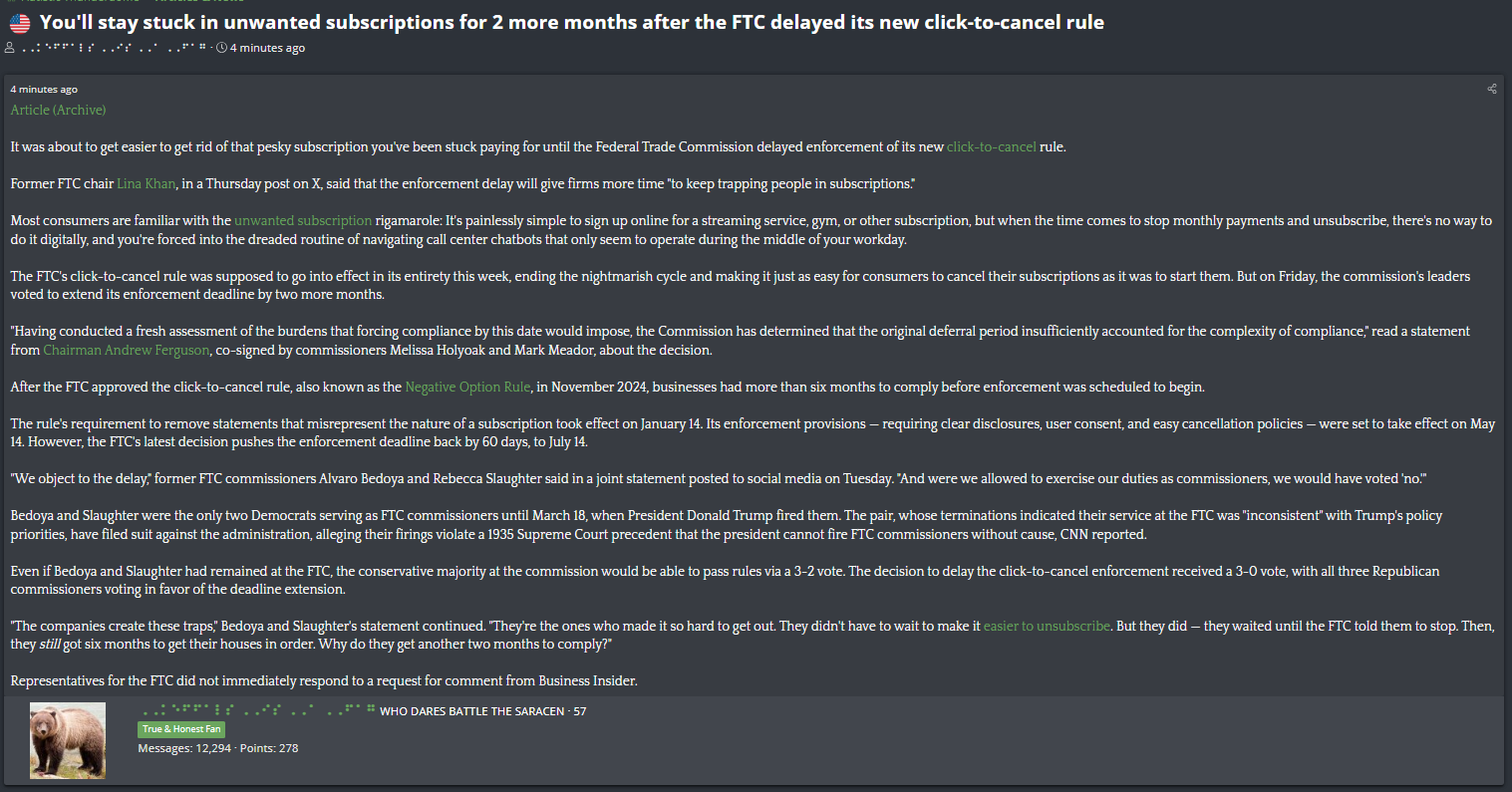
Task: Click the True & Honest Fan badge
Action: pyautogui.click(x=181, y=729)
